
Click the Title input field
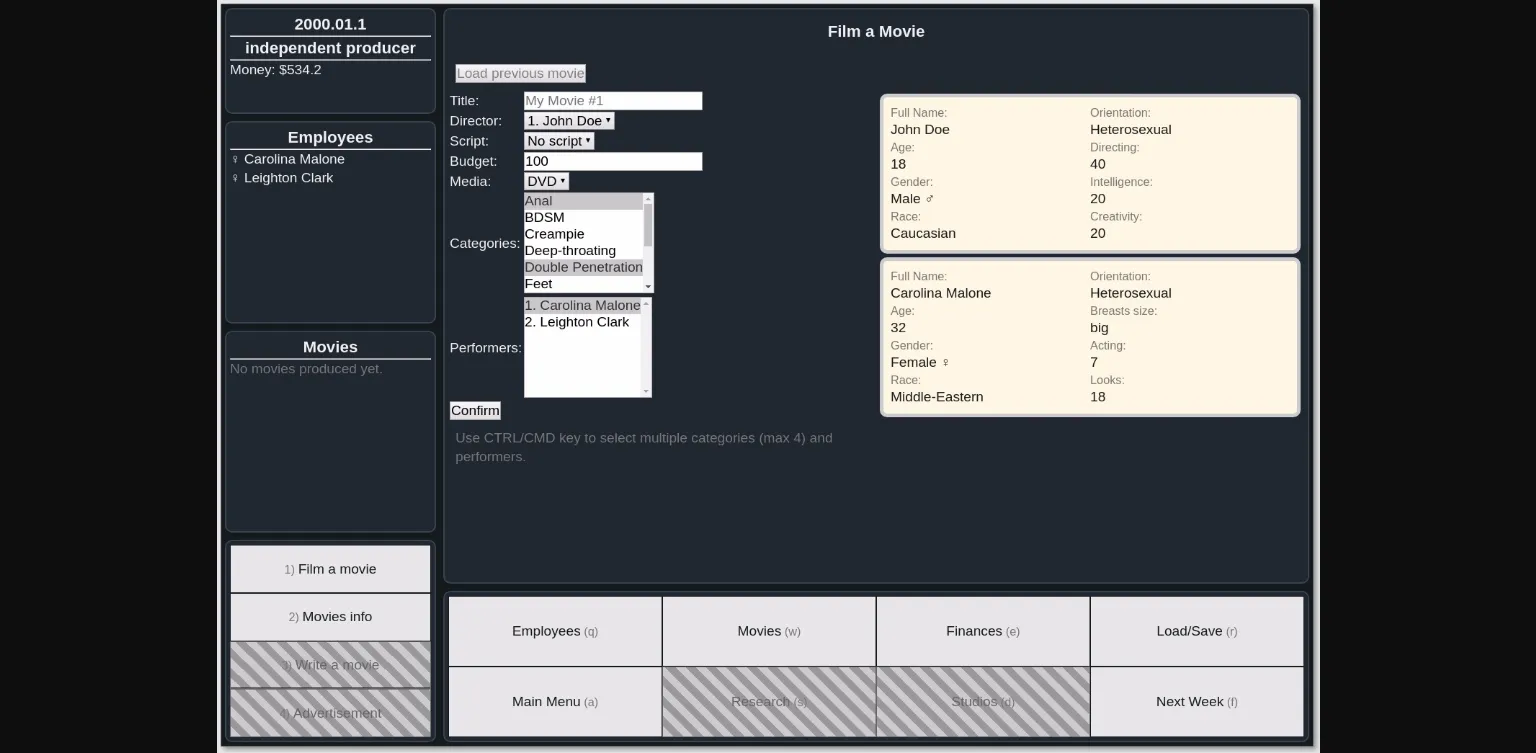coord(612,101)
